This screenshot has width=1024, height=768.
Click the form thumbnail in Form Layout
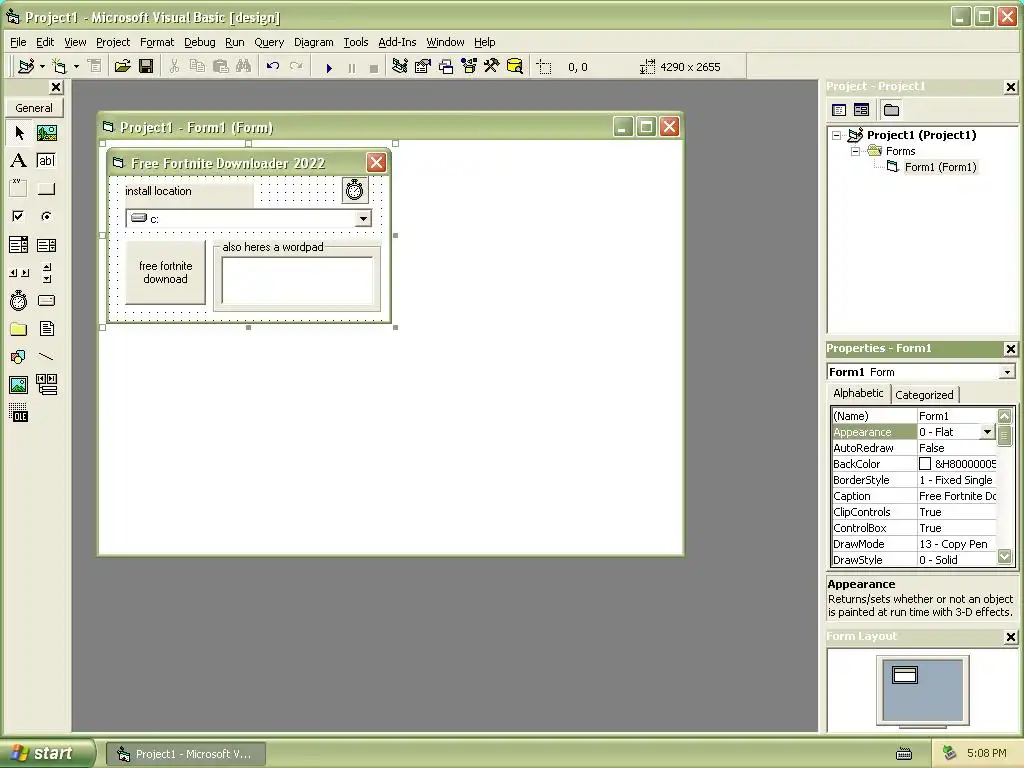(904, 675)
